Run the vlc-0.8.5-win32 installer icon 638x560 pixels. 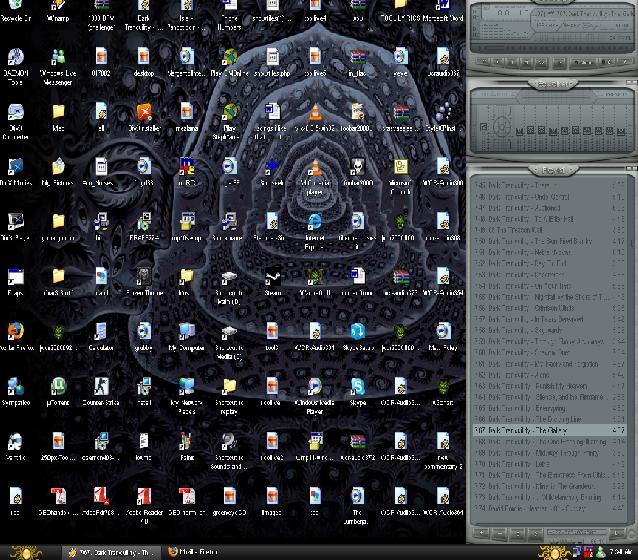pyautogui.click(x=315, y=117)
